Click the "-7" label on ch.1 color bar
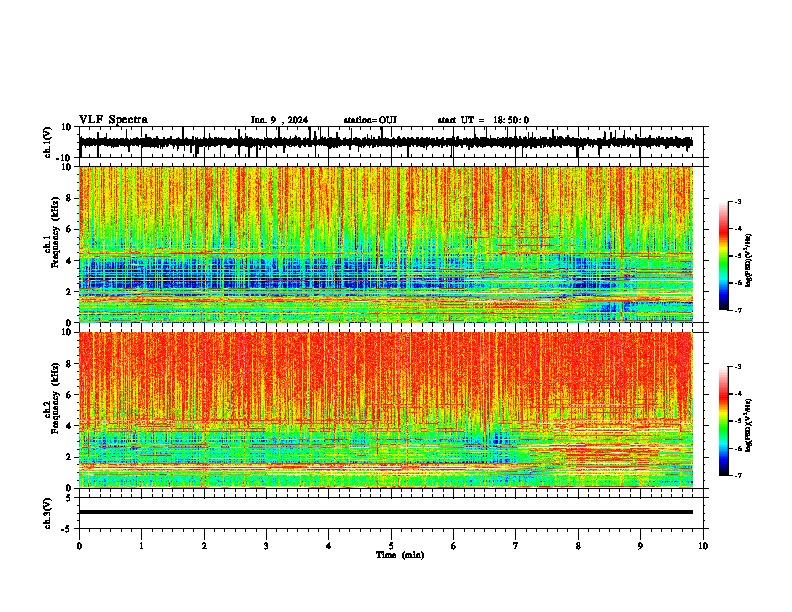The height and width of the screenshot is (612, 792). (x=738, y=310)
